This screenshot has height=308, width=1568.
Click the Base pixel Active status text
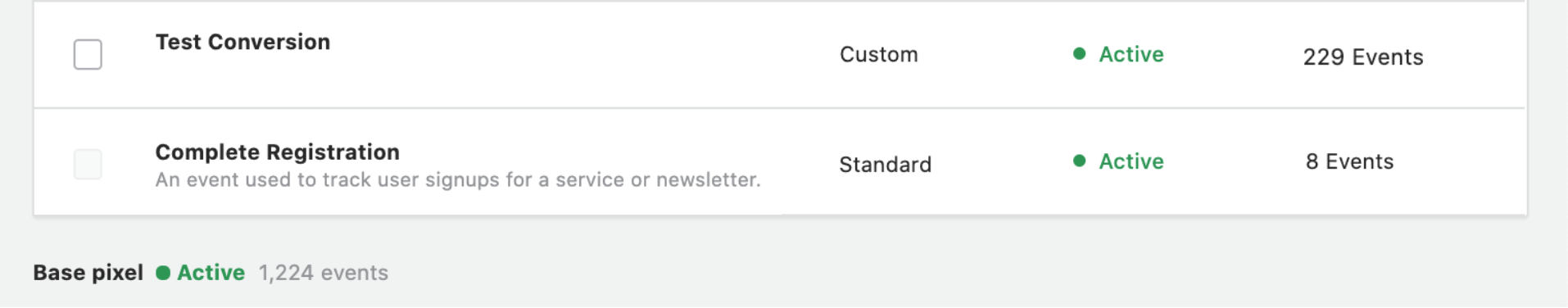coord(211,273)
